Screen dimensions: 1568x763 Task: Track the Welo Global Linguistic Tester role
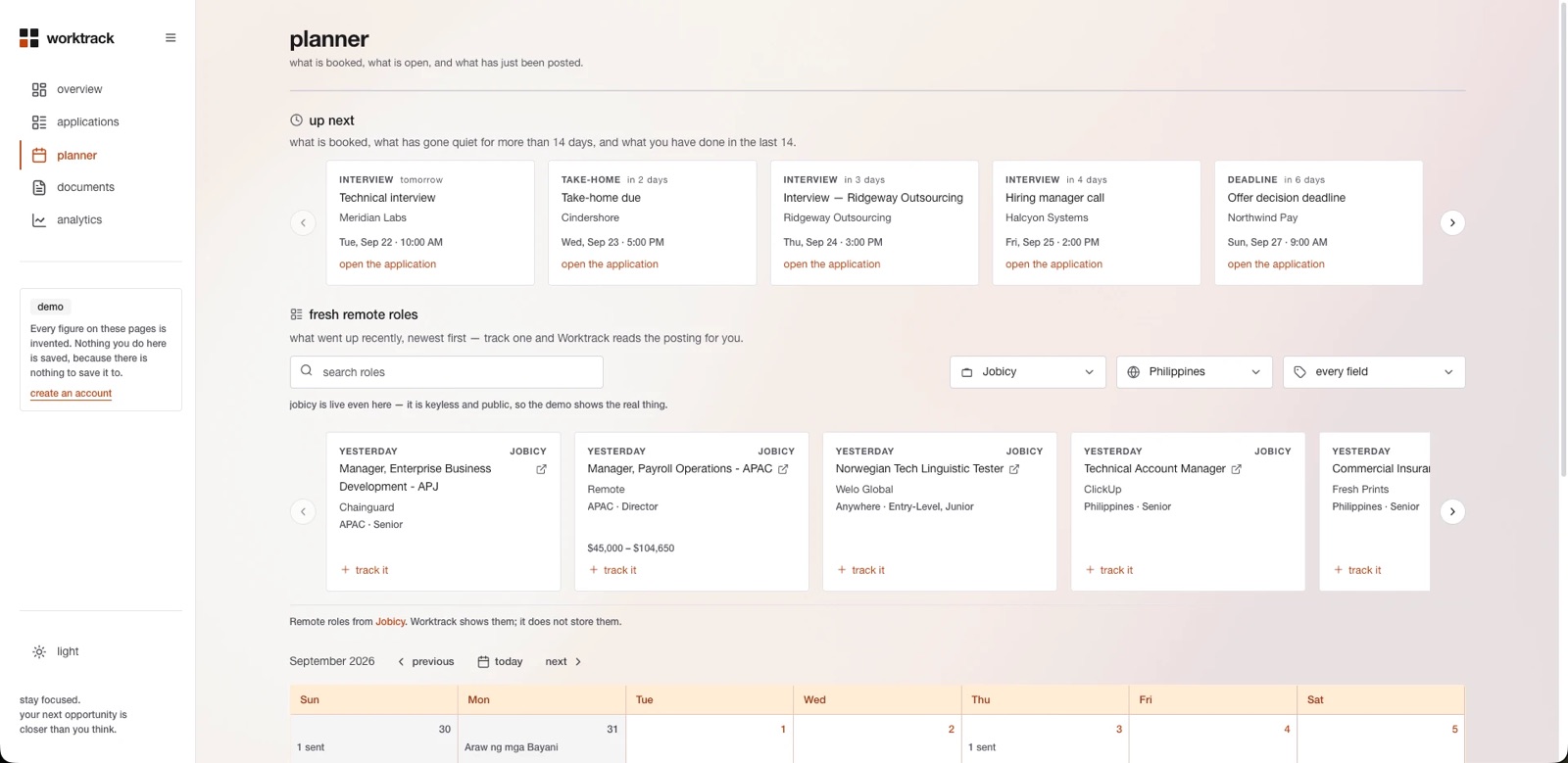860,570
